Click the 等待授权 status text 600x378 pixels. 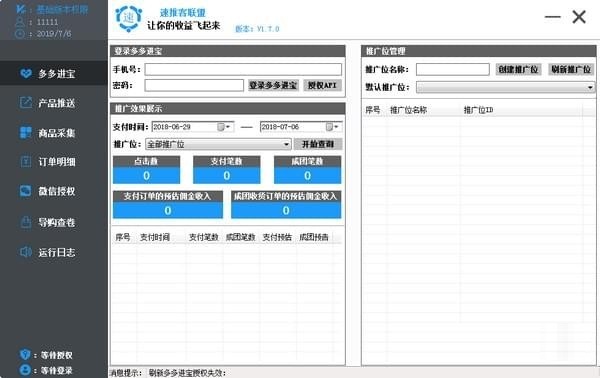[57, 355]
